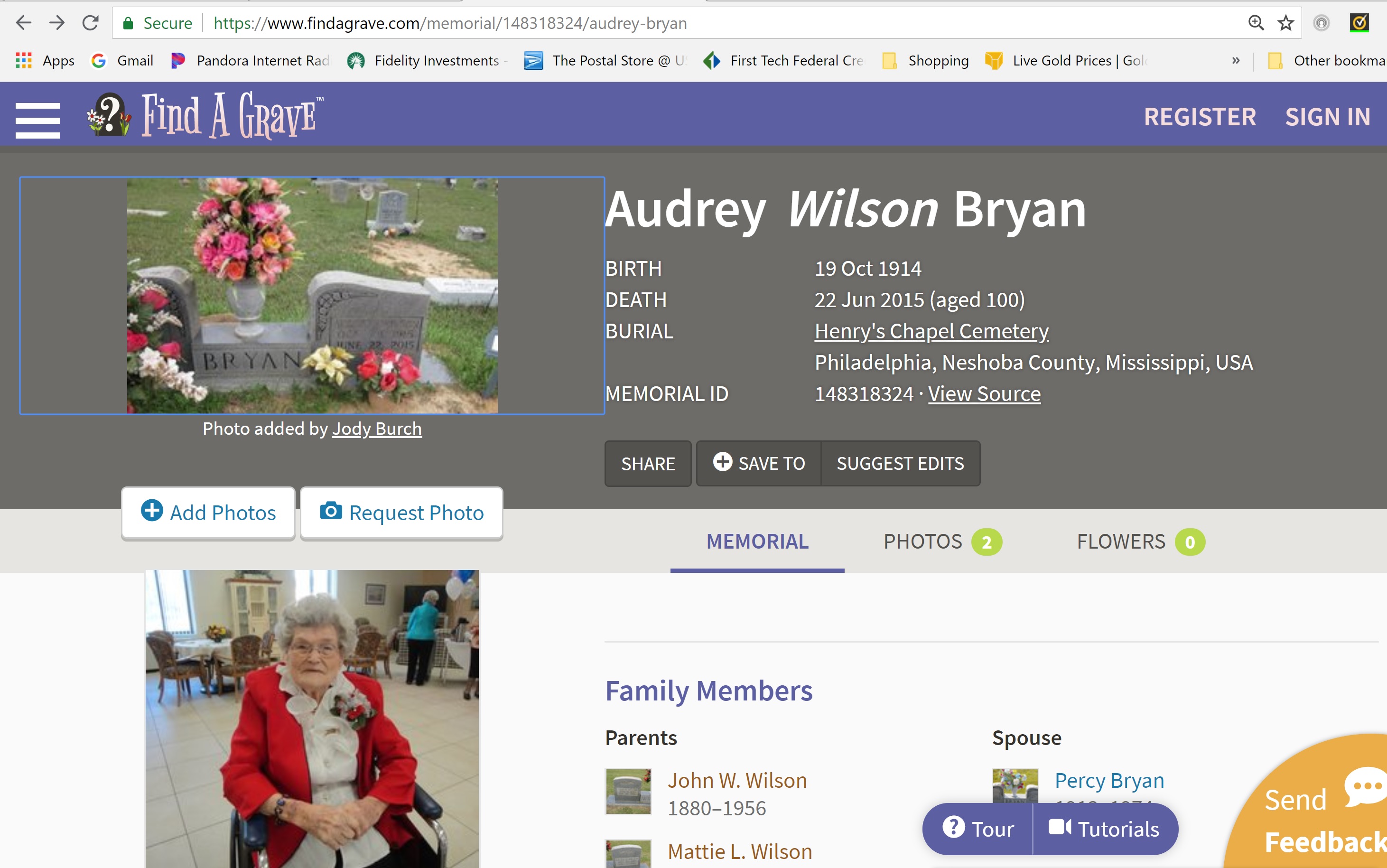Screen dimensions: 1387x868
Task: Open the portrait photo of Audrey Bryan
Action: tap(312, 719)
